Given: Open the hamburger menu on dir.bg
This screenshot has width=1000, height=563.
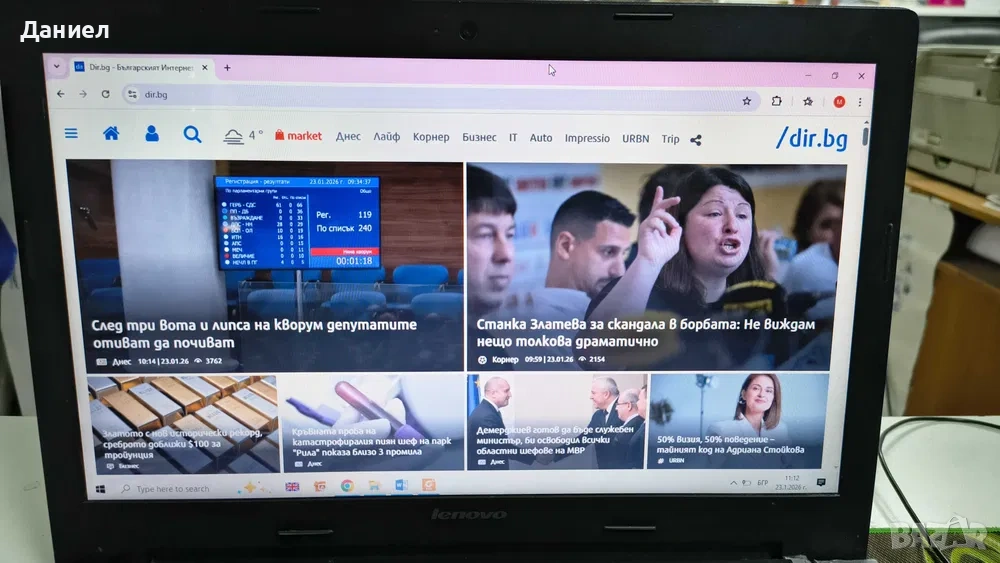Looking at the screenshot, I should point(71,133).
